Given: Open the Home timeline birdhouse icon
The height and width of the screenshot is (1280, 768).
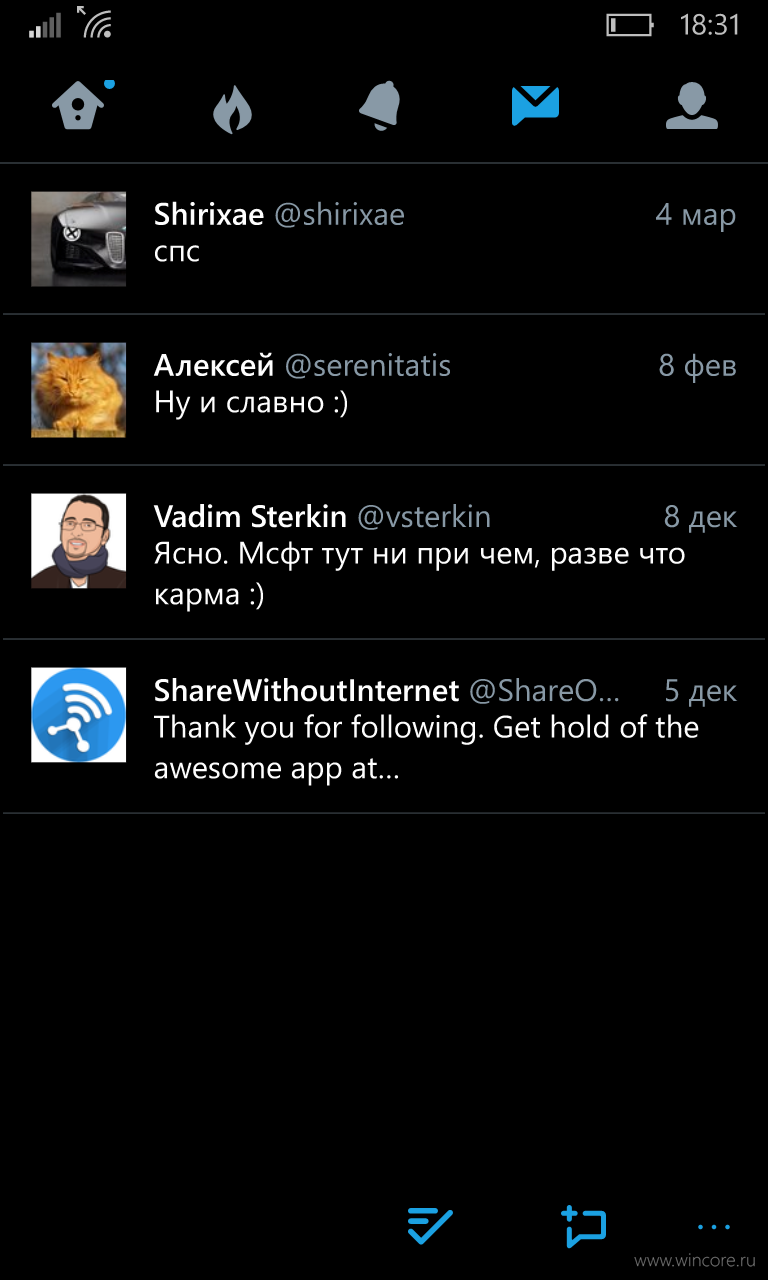Looking at the screenshot, I should click(x=80, y=104).
